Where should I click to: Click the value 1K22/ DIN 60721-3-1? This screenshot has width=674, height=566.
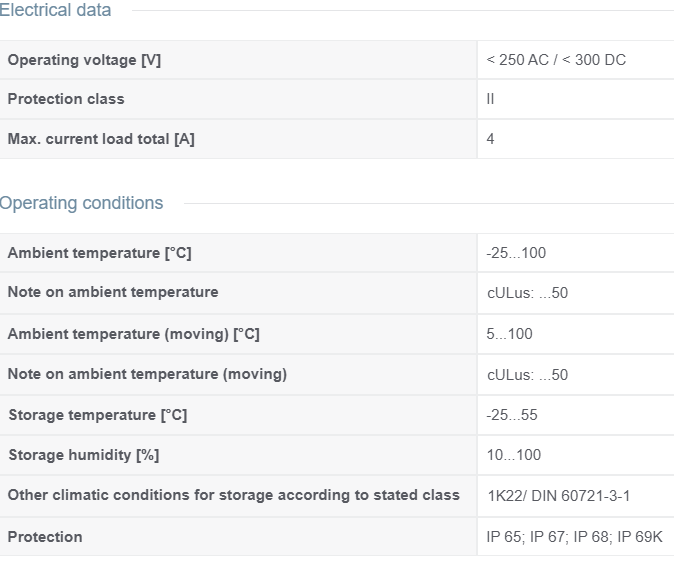559,496
